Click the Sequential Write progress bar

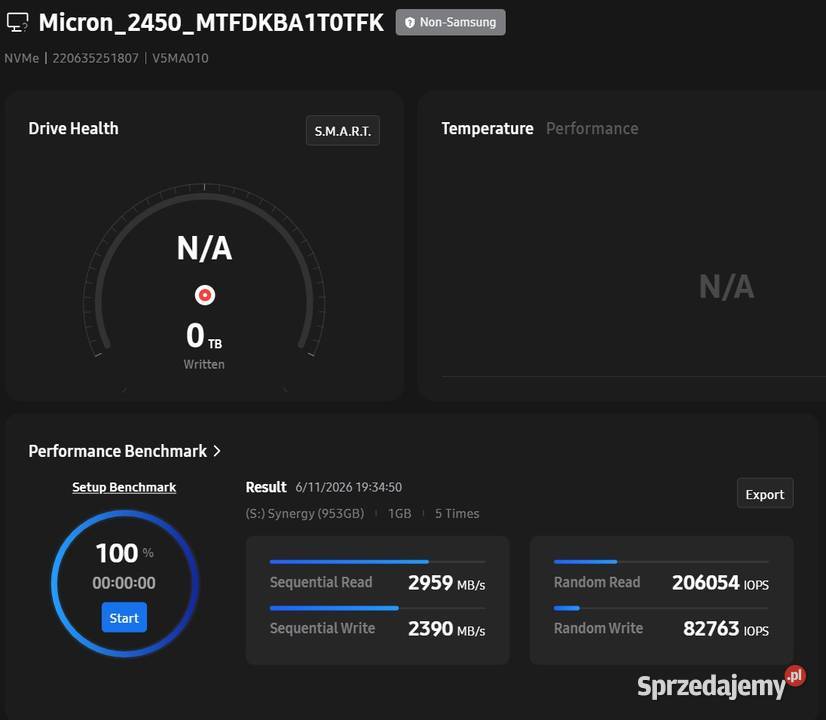coord(377,608)
